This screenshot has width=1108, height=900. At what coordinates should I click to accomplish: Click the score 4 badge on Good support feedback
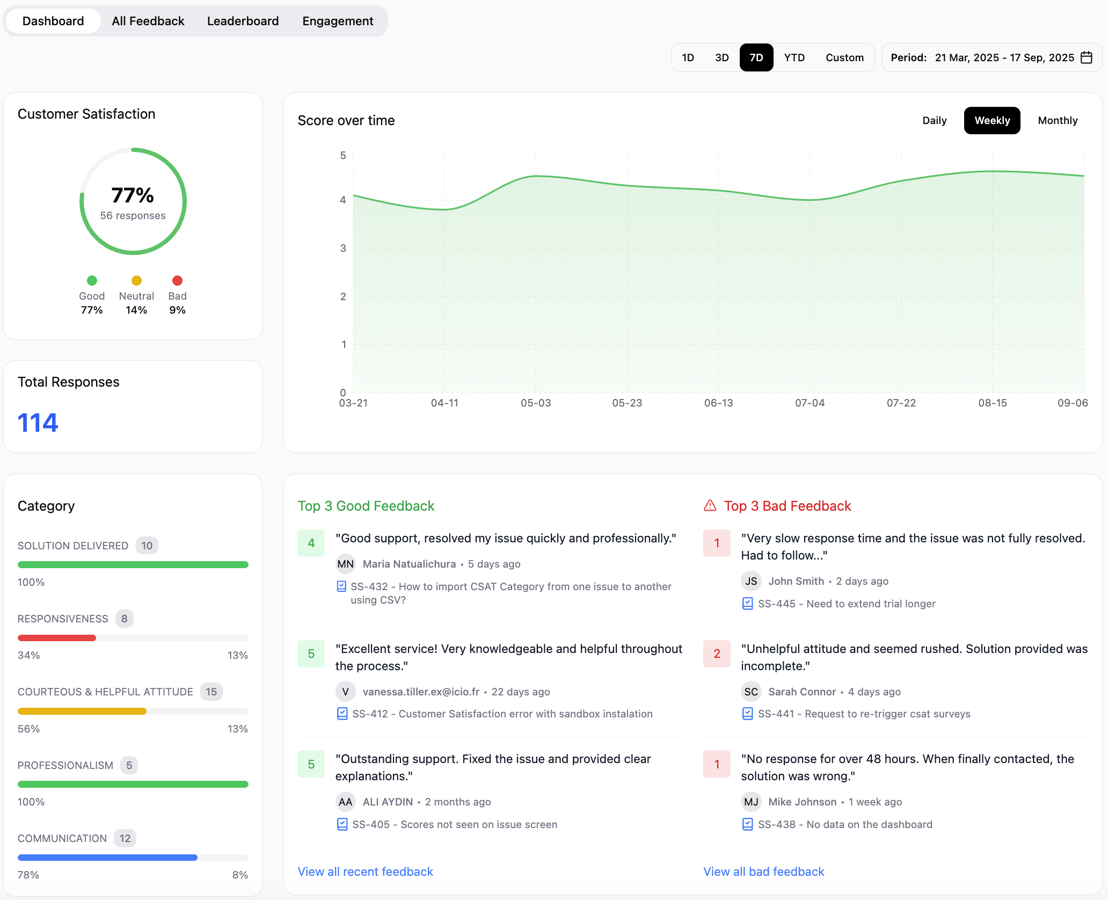311,543
